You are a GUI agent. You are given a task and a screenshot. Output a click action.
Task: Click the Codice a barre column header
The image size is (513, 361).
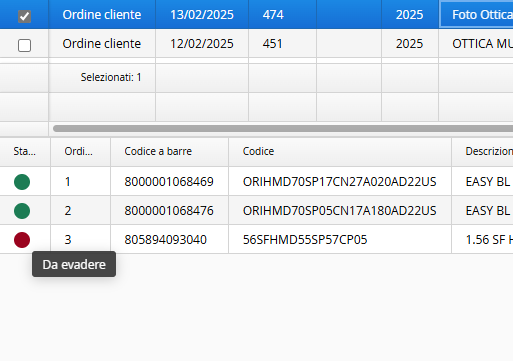169,152
